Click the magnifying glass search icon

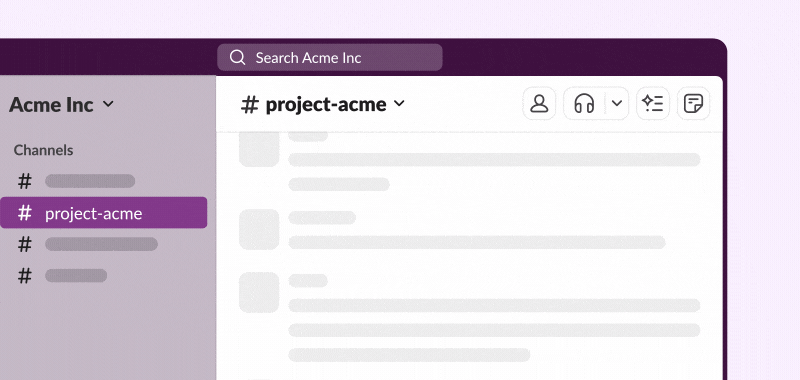[x=238, y=58]
